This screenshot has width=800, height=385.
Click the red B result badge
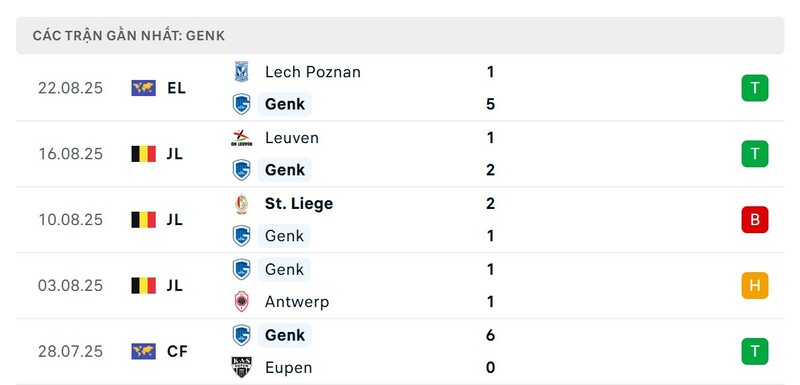(x=755, y=220)
